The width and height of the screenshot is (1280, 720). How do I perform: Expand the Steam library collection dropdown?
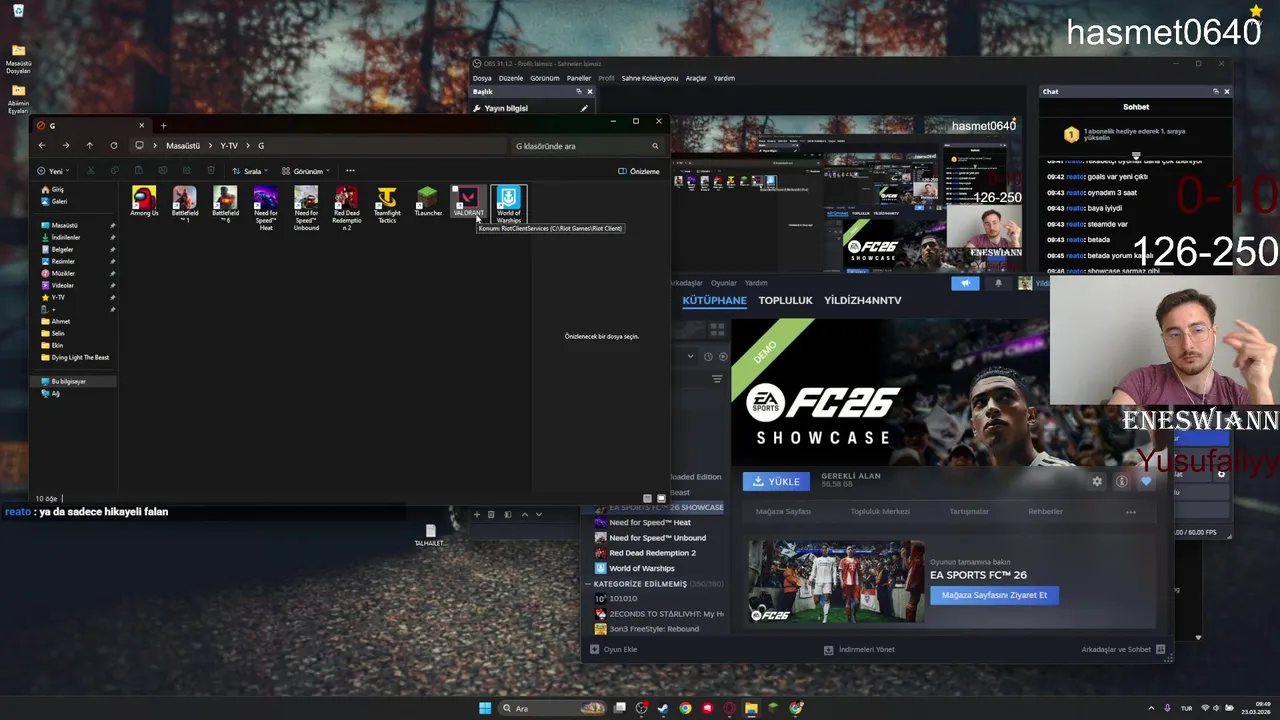tap(690, 356)
